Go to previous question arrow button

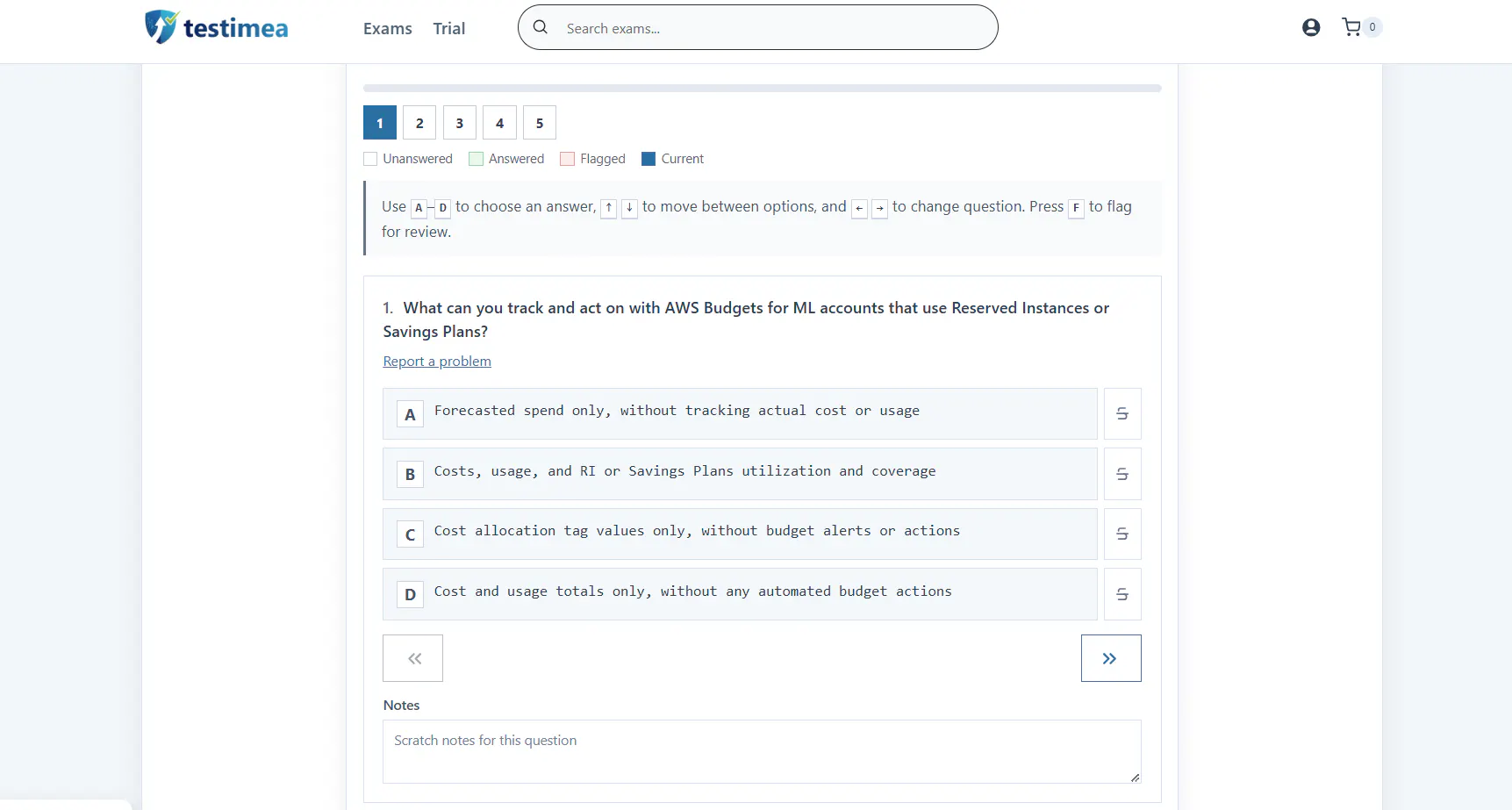[413, 658]
